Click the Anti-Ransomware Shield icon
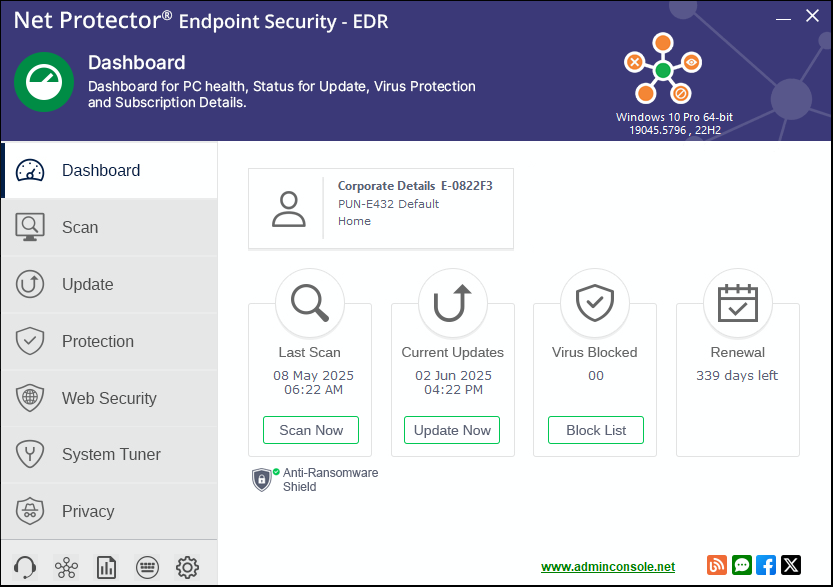This screenshot has width=833, height=587. (x=262, y=479)
